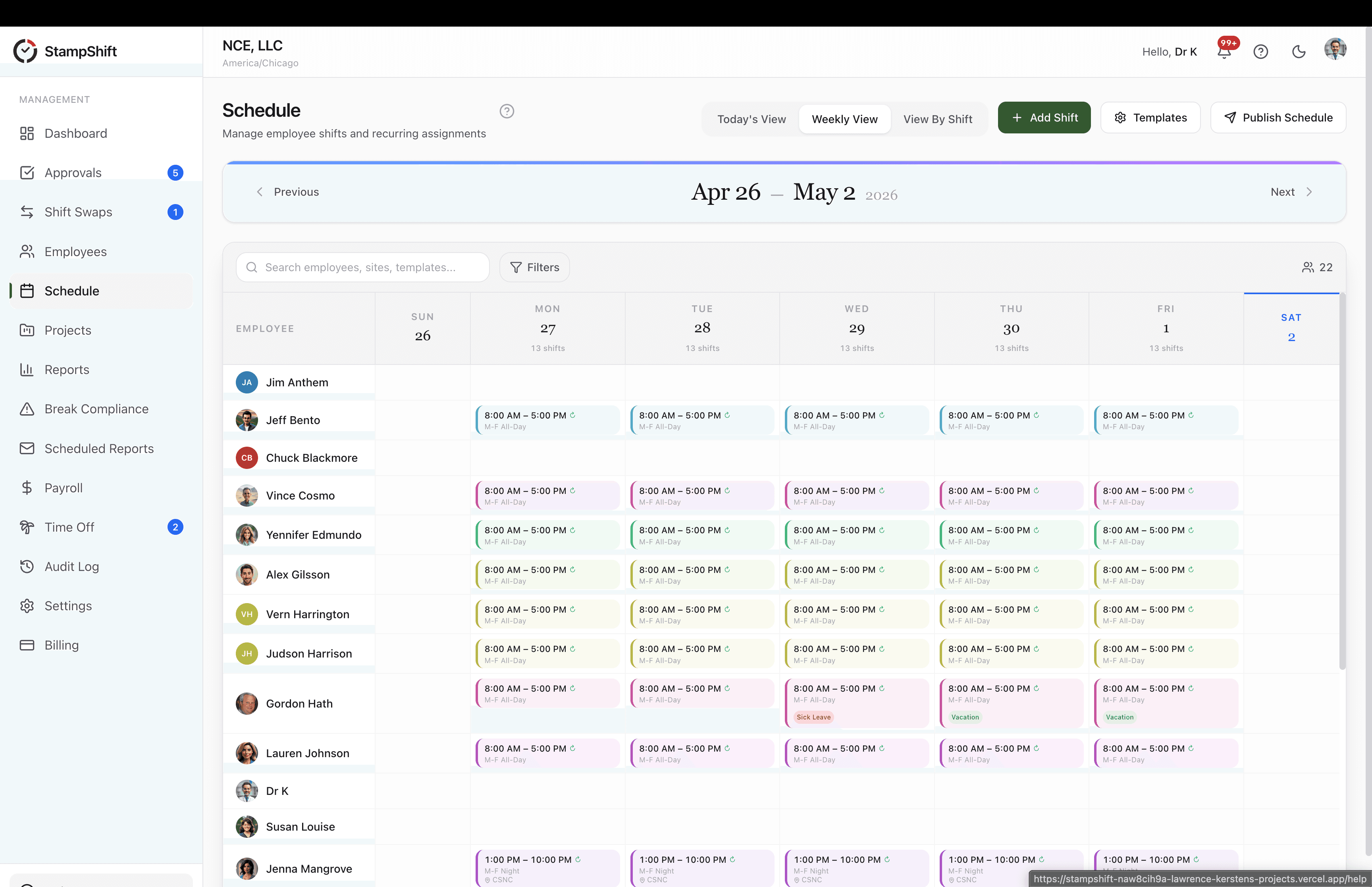Image resolution: width=1372 pixels, height=887 pixels.
Task: Click the Yennifer Edmundo employee name
Action: coord(314,535)
